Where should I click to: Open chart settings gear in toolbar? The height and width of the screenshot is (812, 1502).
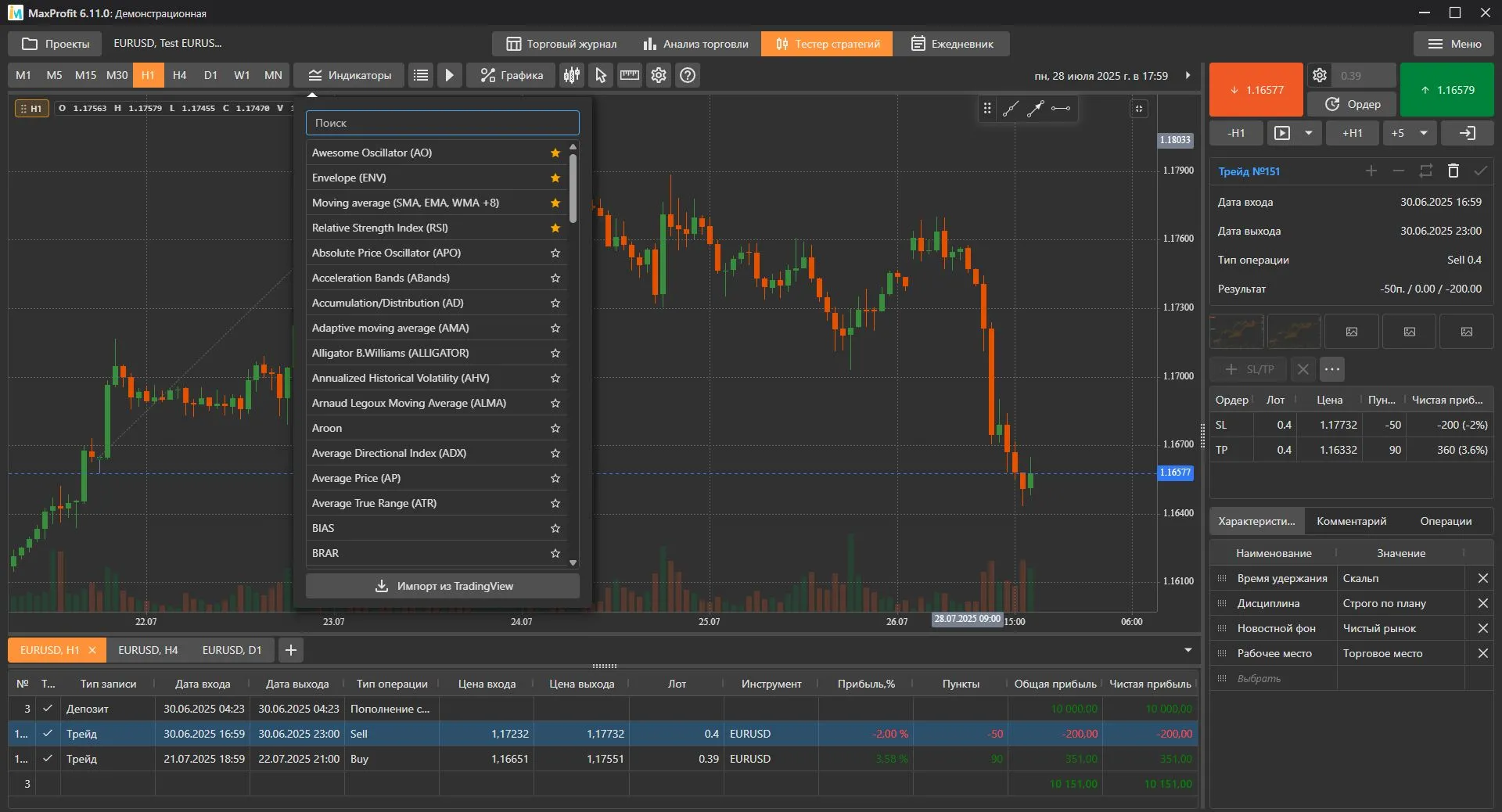point(659,75)
